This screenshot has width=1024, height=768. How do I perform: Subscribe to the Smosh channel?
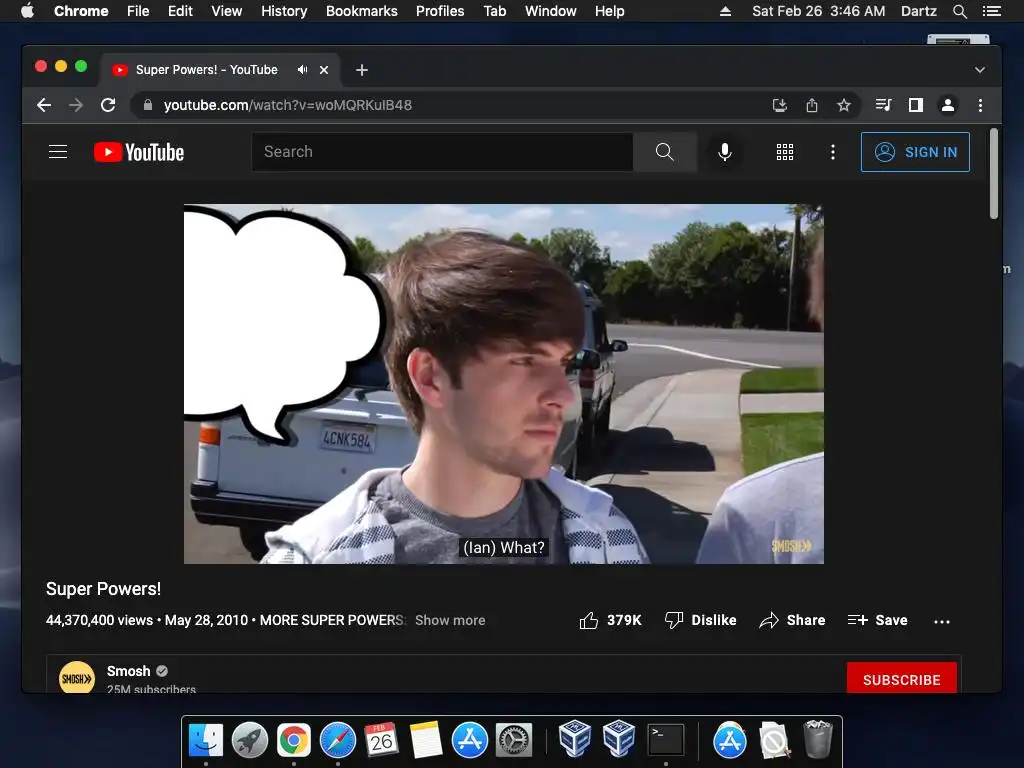(x=901, y=679)
